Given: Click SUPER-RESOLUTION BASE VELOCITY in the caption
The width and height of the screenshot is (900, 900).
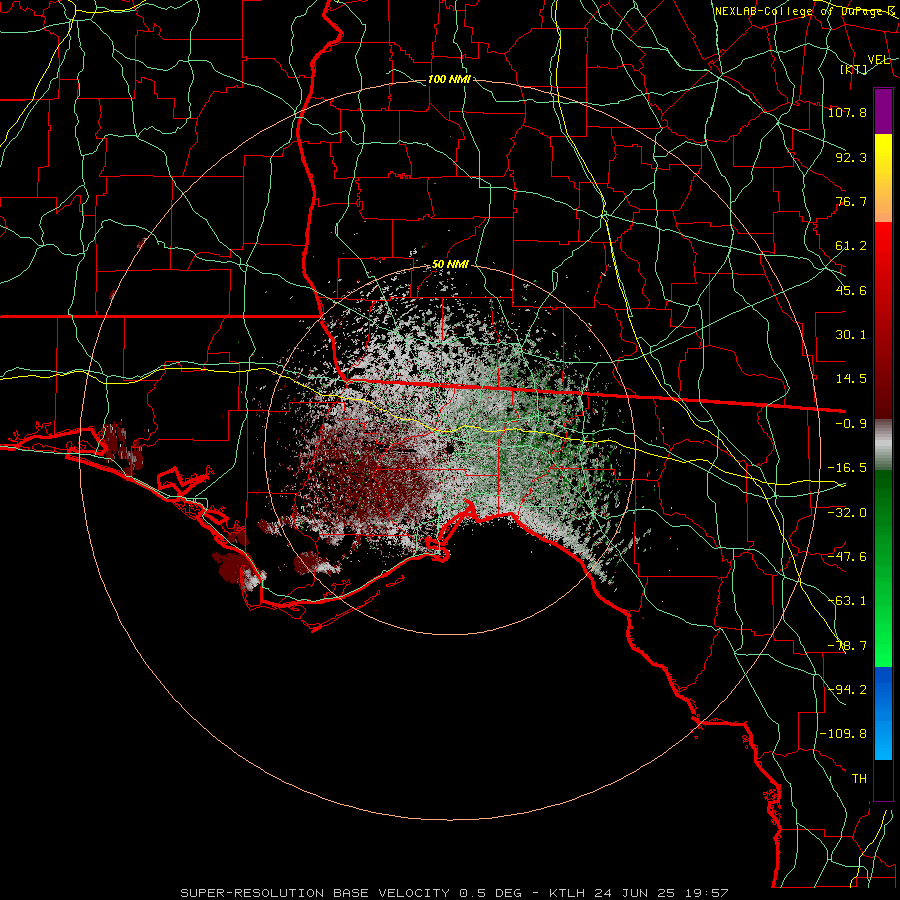Looking at the screenshot, I should pos(315,893).
